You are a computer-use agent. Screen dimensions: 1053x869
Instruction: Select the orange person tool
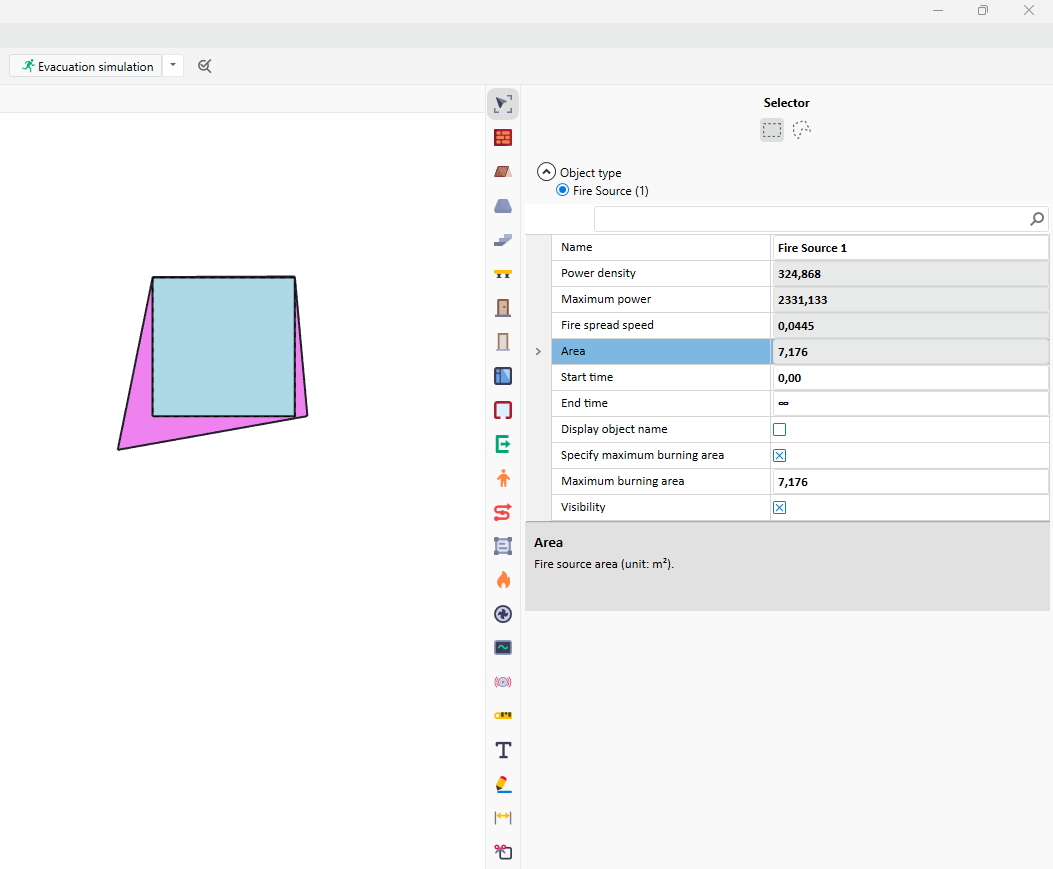click(x=503, y=478)
